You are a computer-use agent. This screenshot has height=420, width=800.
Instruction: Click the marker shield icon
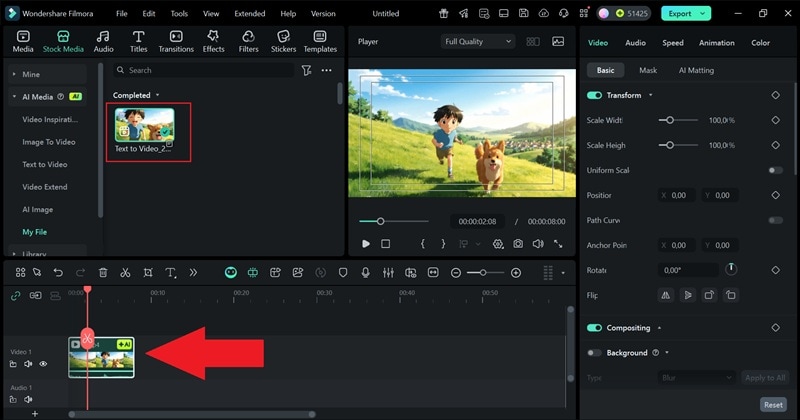[343, 273]
